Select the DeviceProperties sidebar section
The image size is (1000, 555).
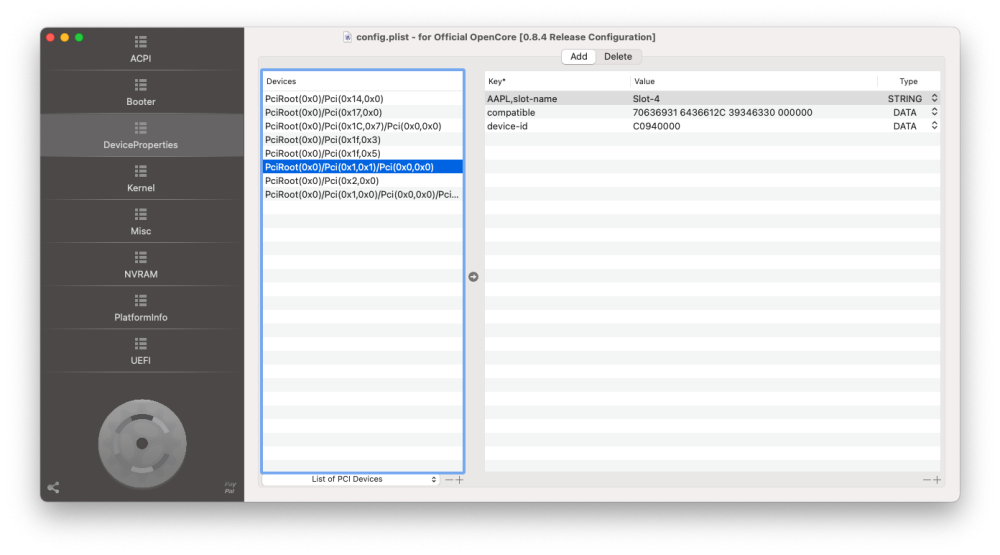click(x=141, y=135)
